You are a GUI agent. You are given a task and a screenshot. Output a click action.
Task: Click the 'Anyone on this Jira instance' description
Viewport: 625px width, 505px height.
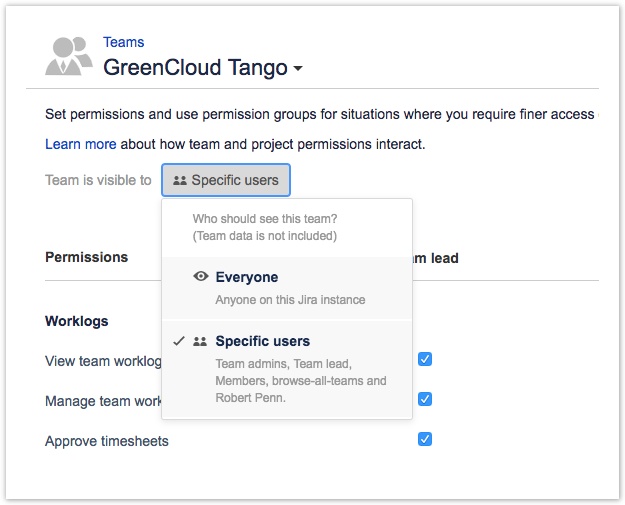coord(290,300)
